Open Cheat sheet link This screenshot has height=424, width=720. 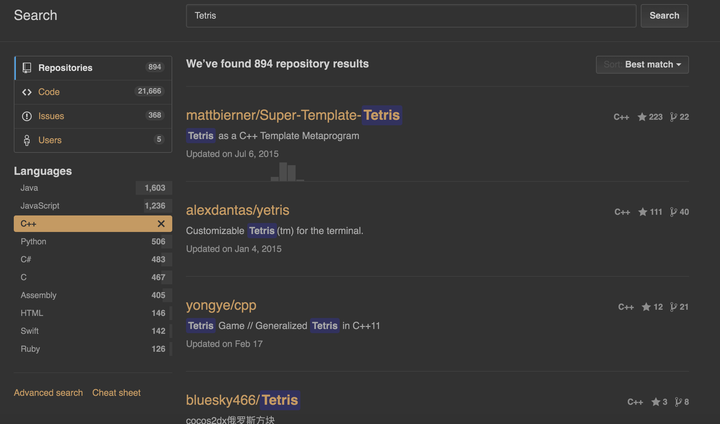click(x=116, y=393)
